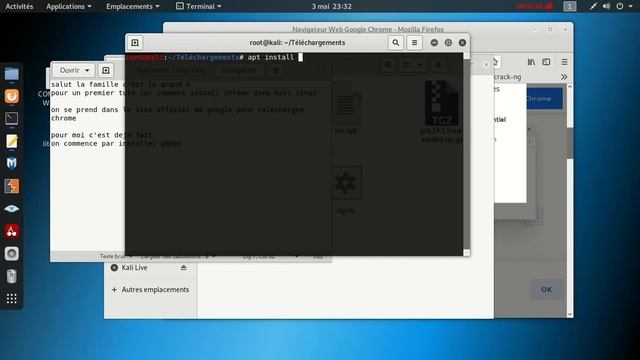Eject the Kali Live volume
This screenshot has width=640, height=360.
click(183, 268)
